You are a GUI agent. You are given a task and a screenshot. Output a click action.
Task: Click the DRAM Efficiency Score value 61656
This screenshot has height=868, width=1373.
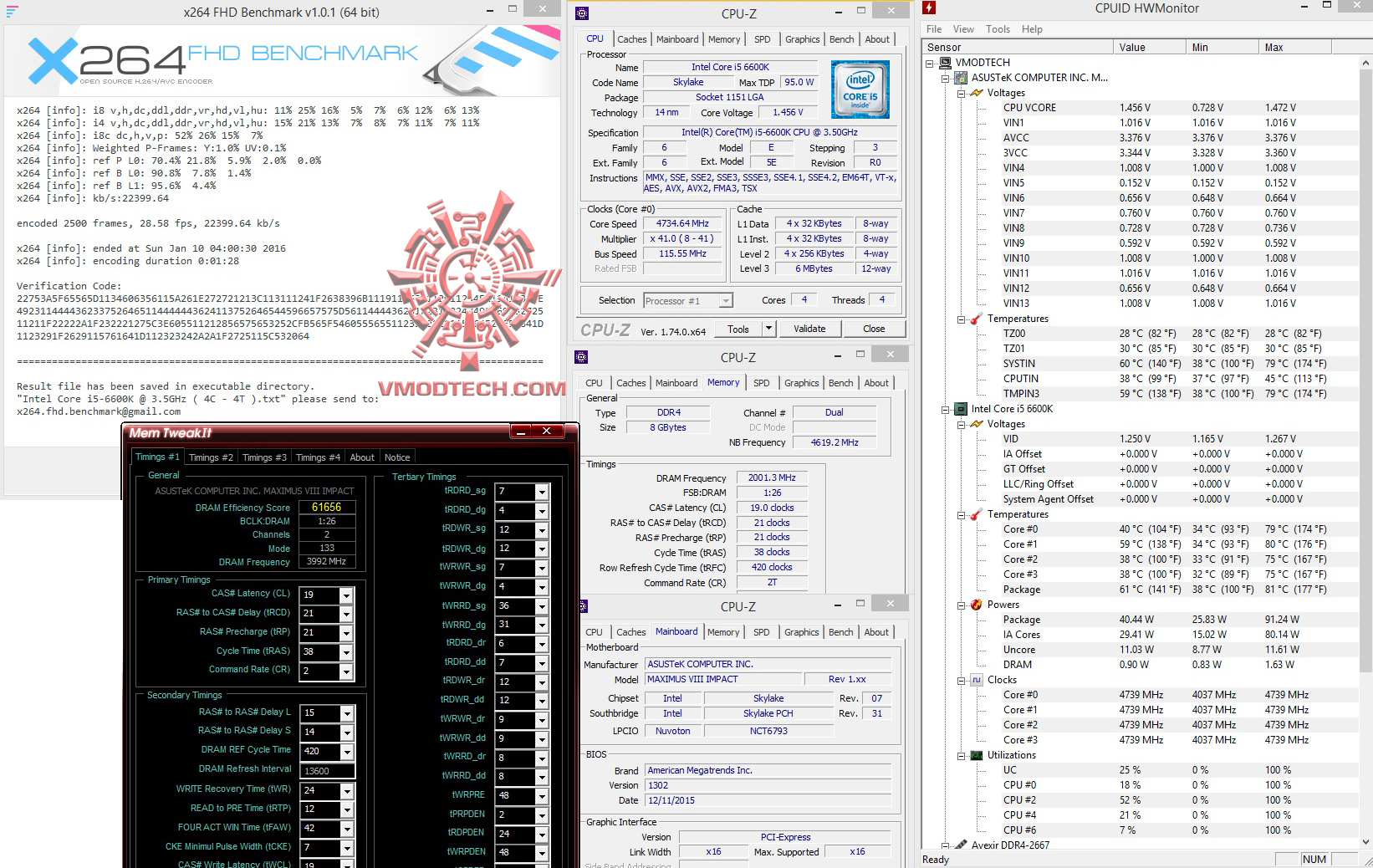[328, 507]
